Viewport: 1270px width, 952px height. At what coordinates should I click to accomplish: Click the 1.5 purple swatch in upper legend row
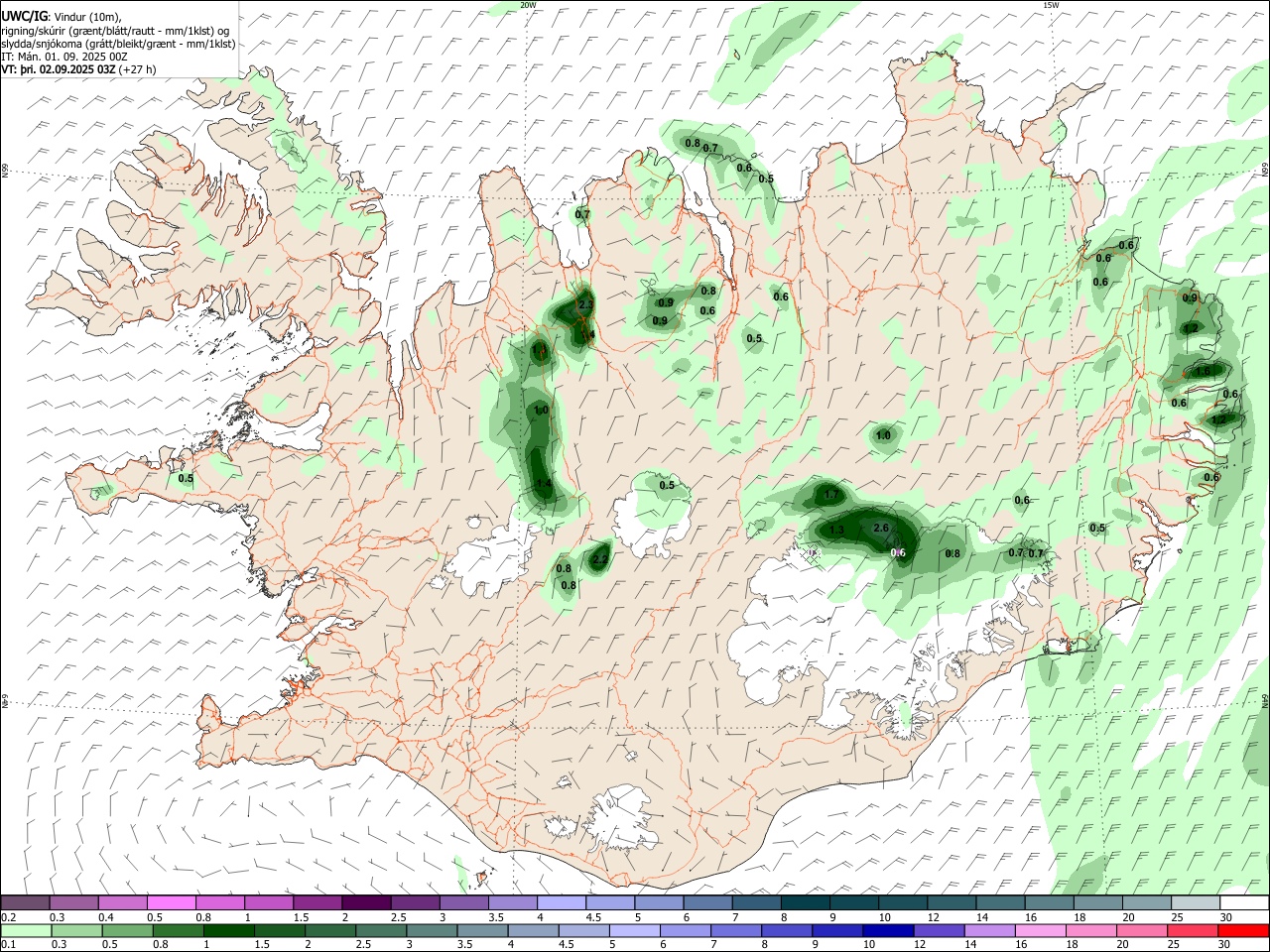(x=317, y=903)
